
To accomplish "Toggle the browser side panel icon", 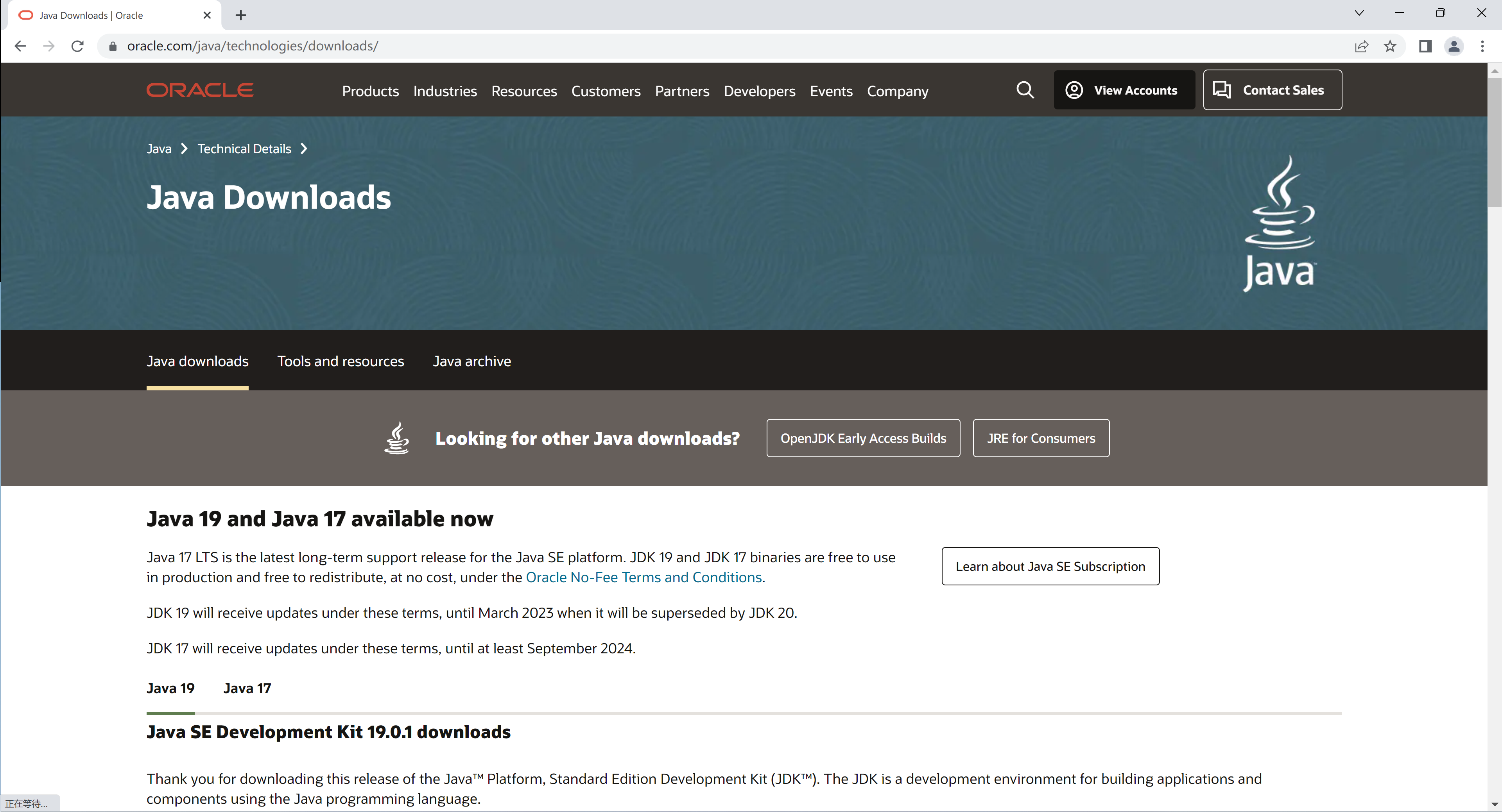I will [x=1425, y=46].
